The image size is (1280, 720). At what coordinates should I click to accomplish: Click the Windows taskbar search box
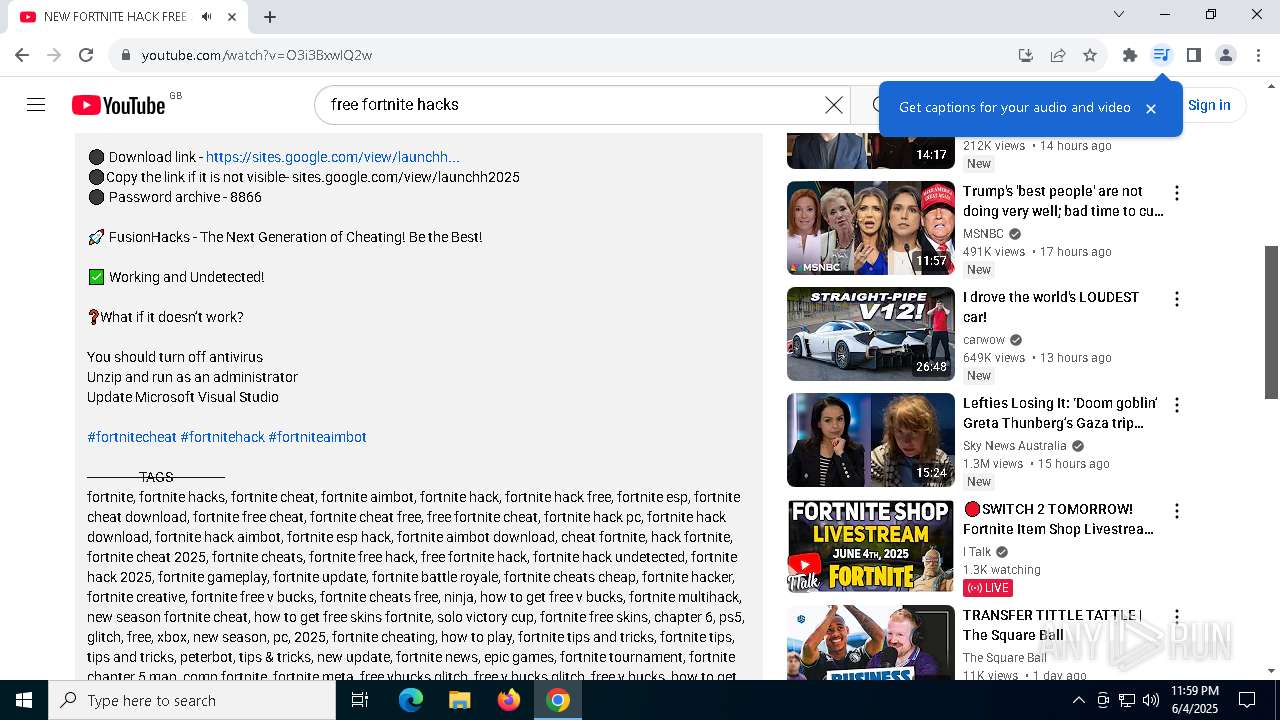click(x=192, y=700)
